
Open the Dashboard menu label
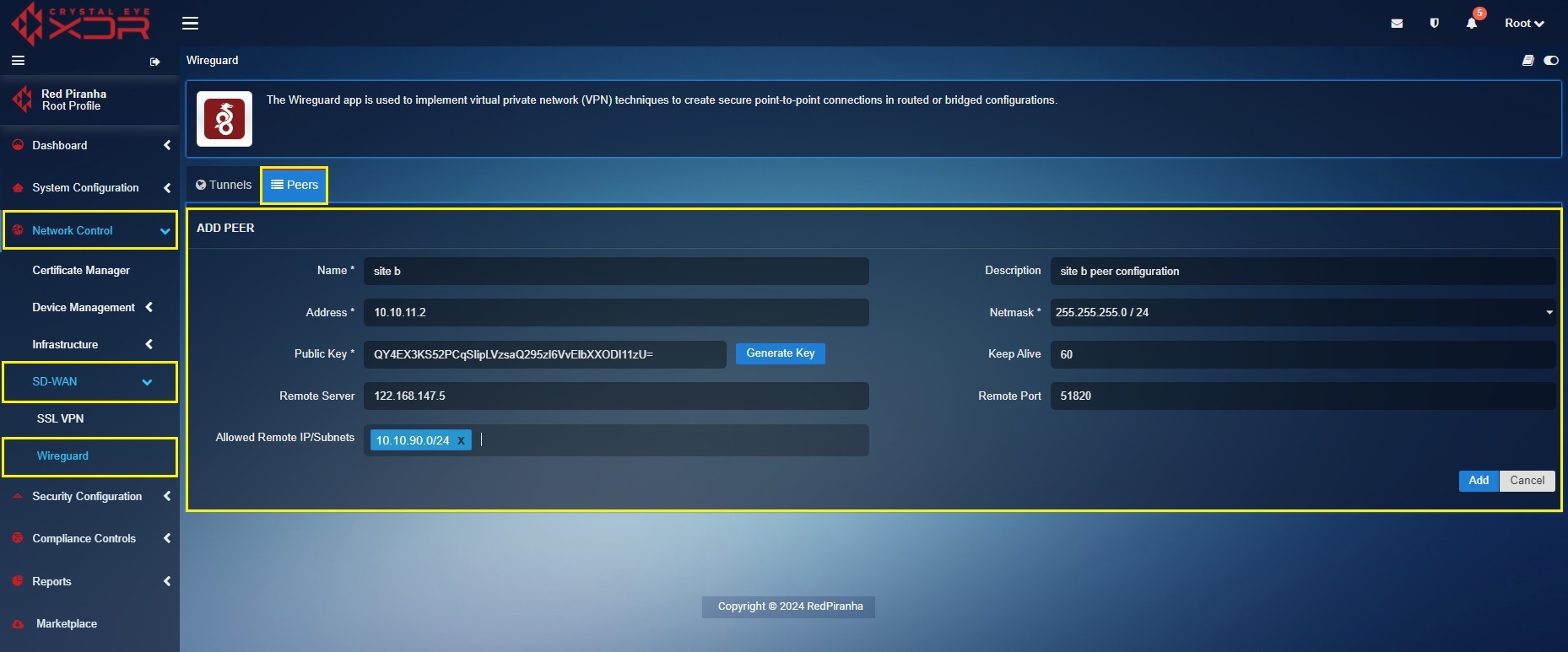click(x=60, y=145)
